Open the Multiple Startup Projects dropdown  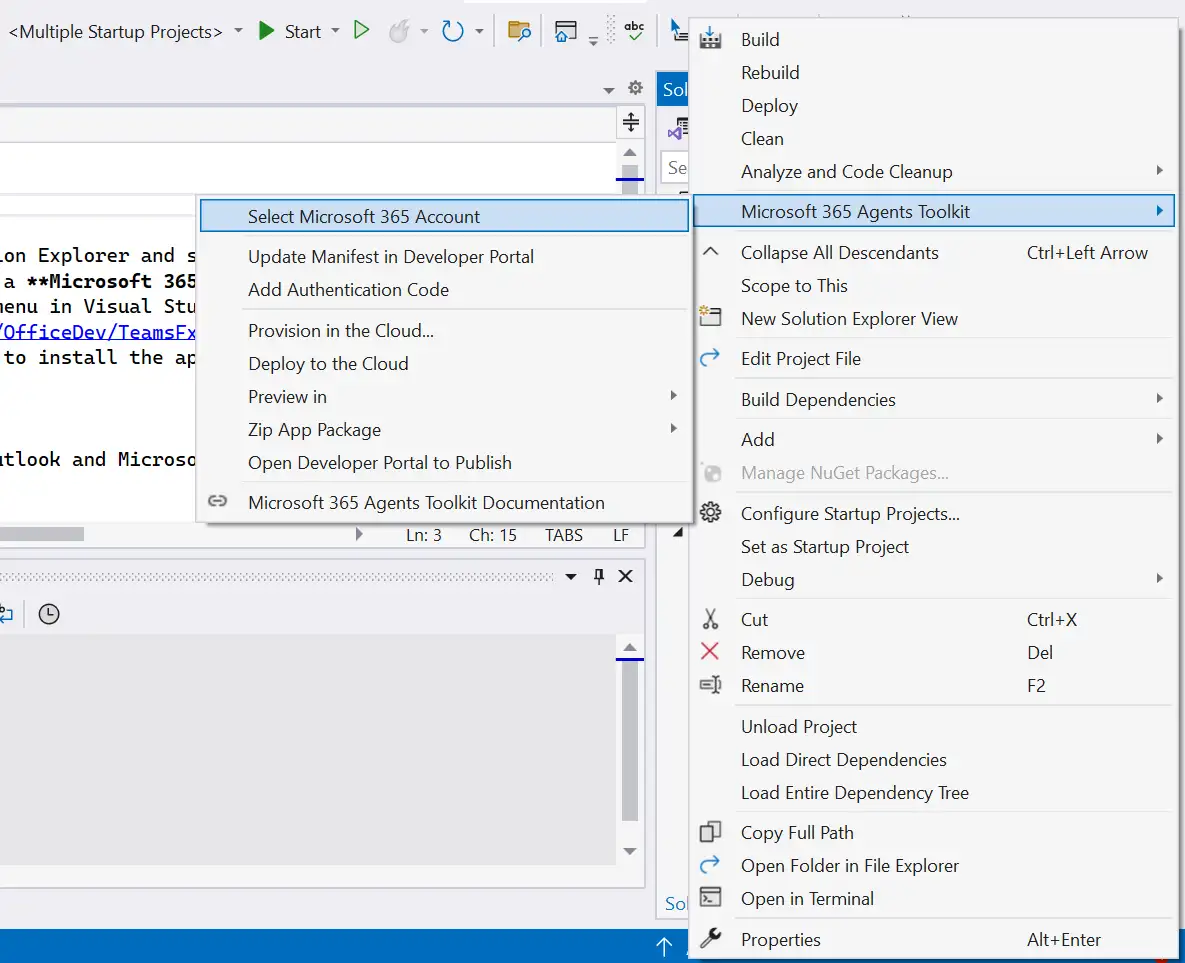pos(238,31)
